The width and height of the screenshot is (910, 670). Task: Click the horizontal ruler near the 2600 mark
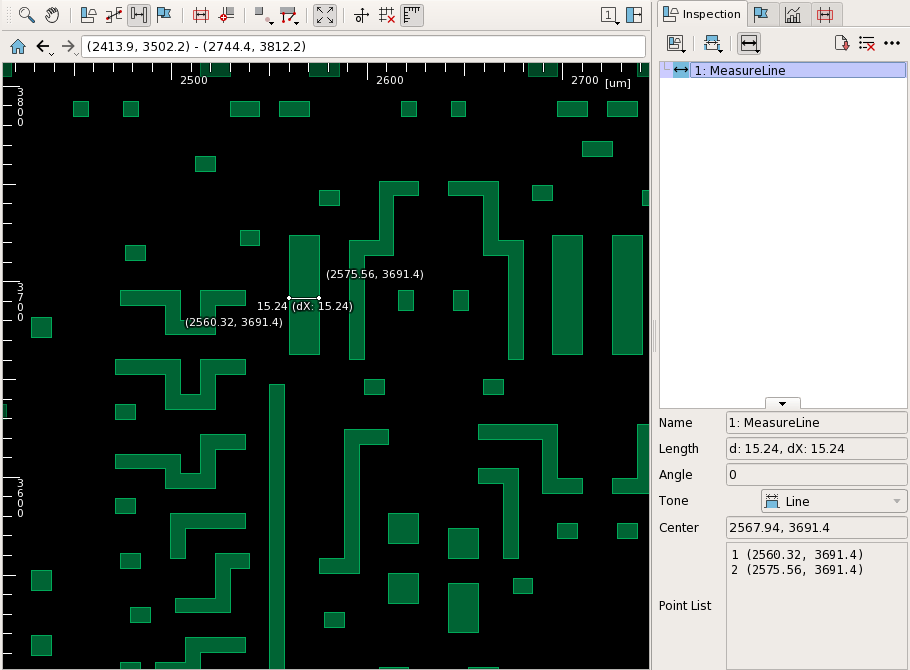389,80
